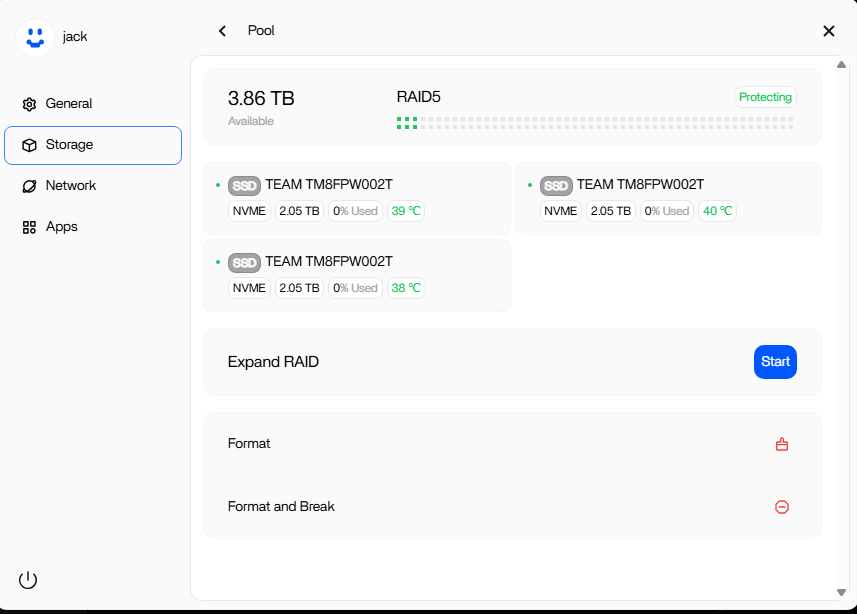Image resolution: width=857 pixels, height=614 pixels.
Task: Select the SSD card showing 40 °C
Action: point(668,198)
